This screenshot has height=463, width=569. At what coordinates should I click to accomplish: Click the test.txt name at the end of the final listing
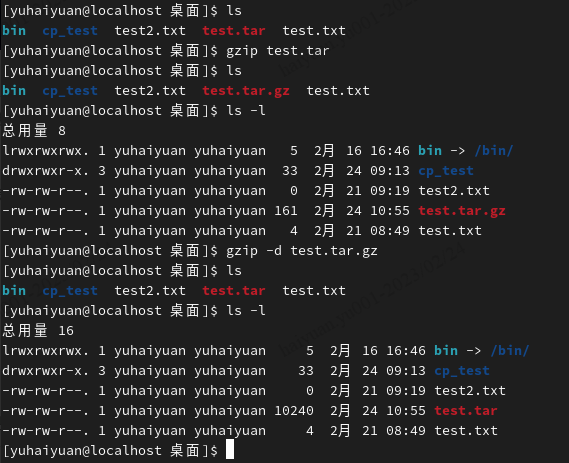466,431
